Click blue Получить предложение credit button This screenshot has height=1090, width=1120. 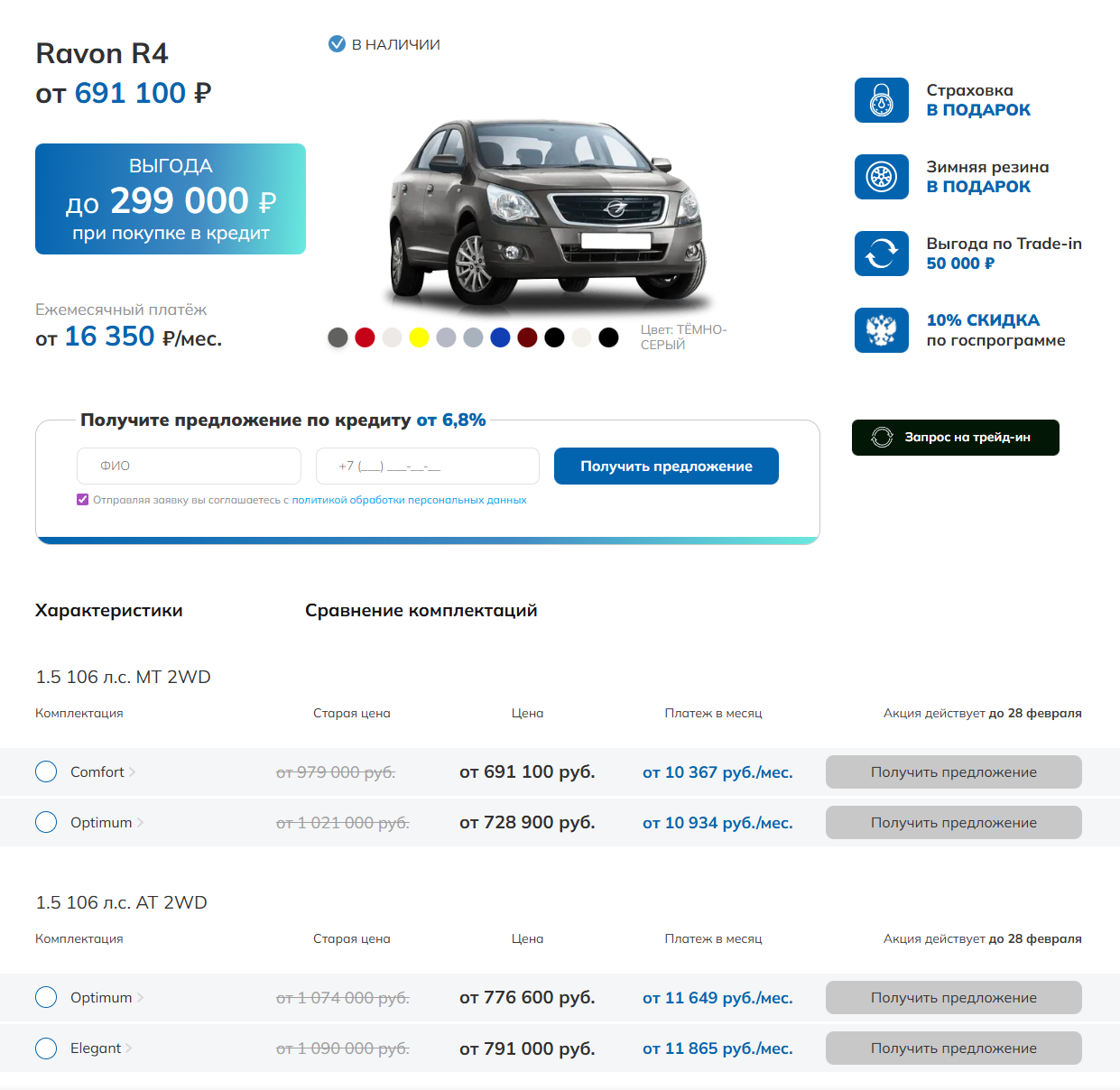666,466
